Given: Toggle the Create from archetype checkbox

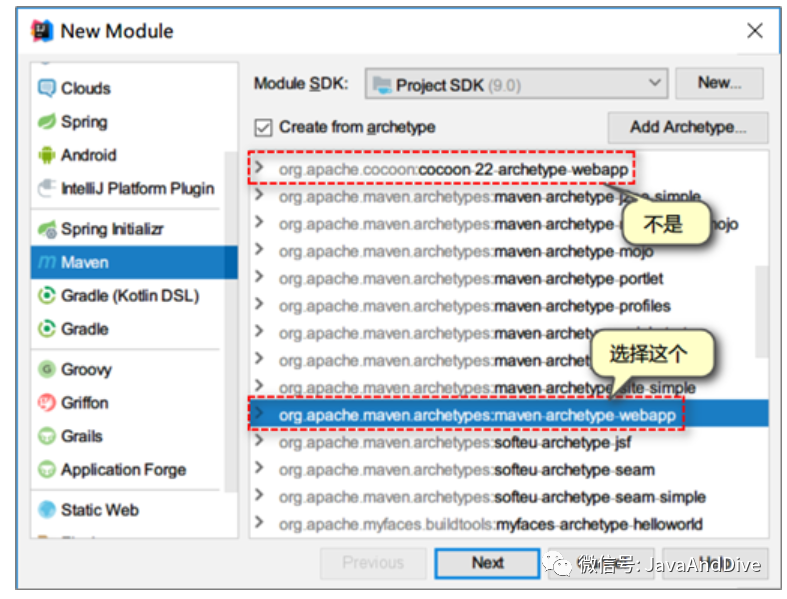Looking at the screenshot, I should (x=263, y=128).
